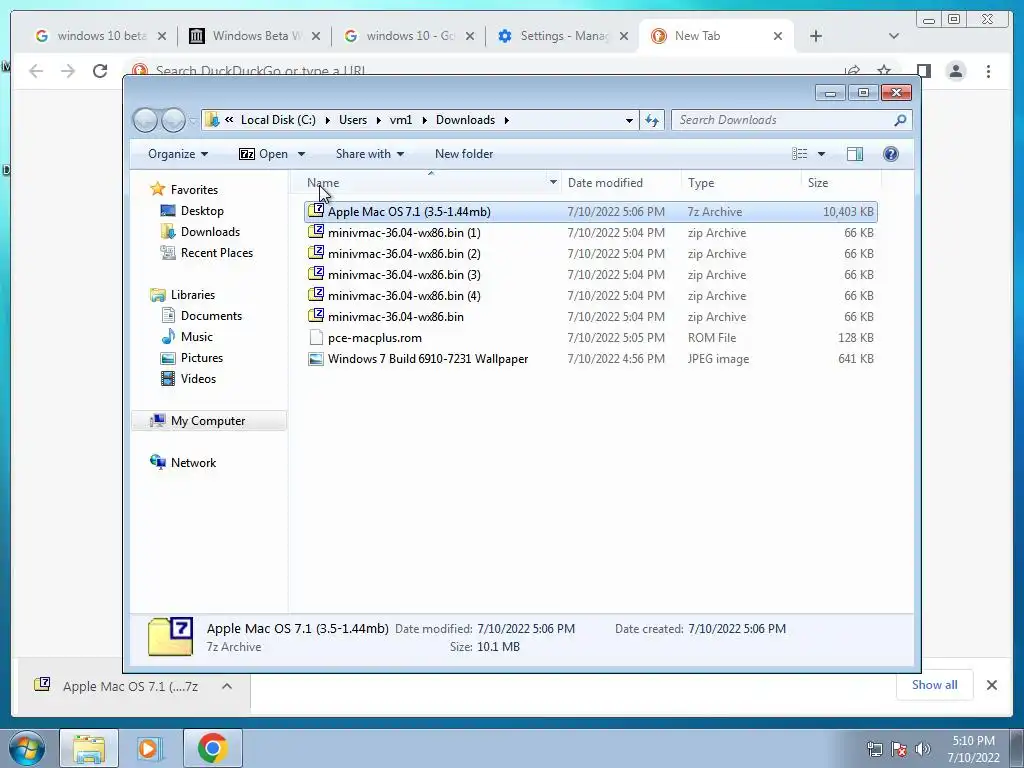Image resolution: width=1024 pixels, height=768 pixels.
Task: Click the Windows Start orb
Action: pyautogui.click(x=27, y=748)
